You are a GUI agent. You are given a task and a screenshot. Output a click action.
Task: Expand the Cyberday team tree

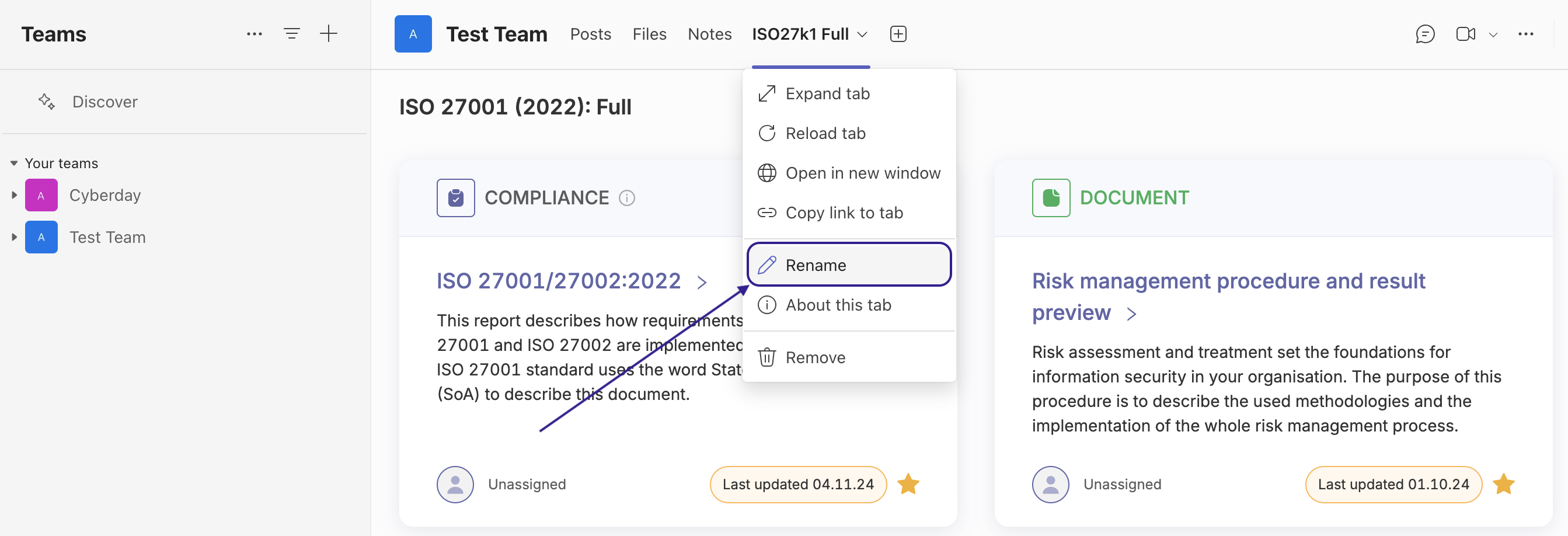(14, 195)
